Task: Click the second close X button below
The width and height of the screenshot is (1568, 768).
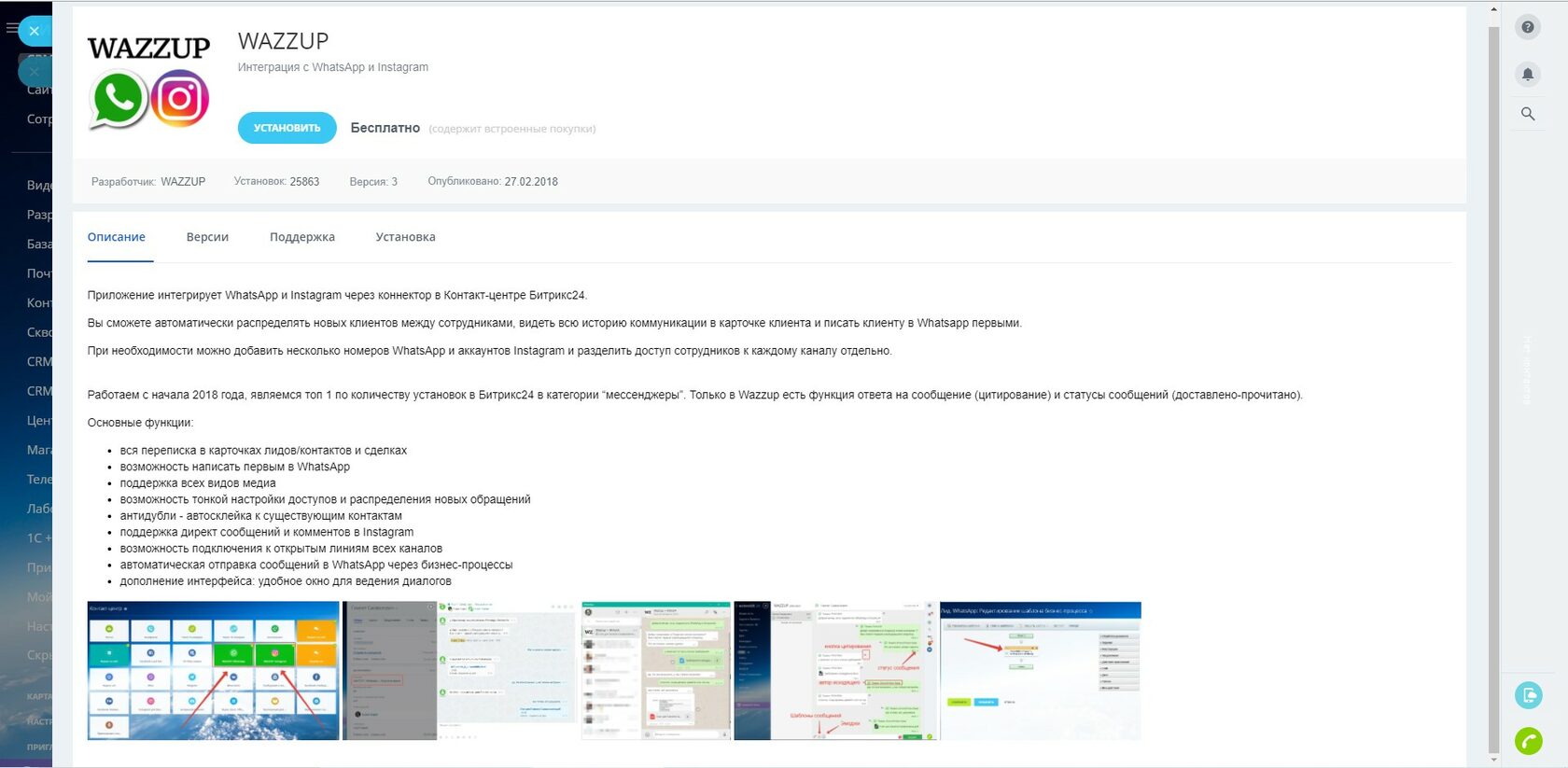Action: (35, 72)
